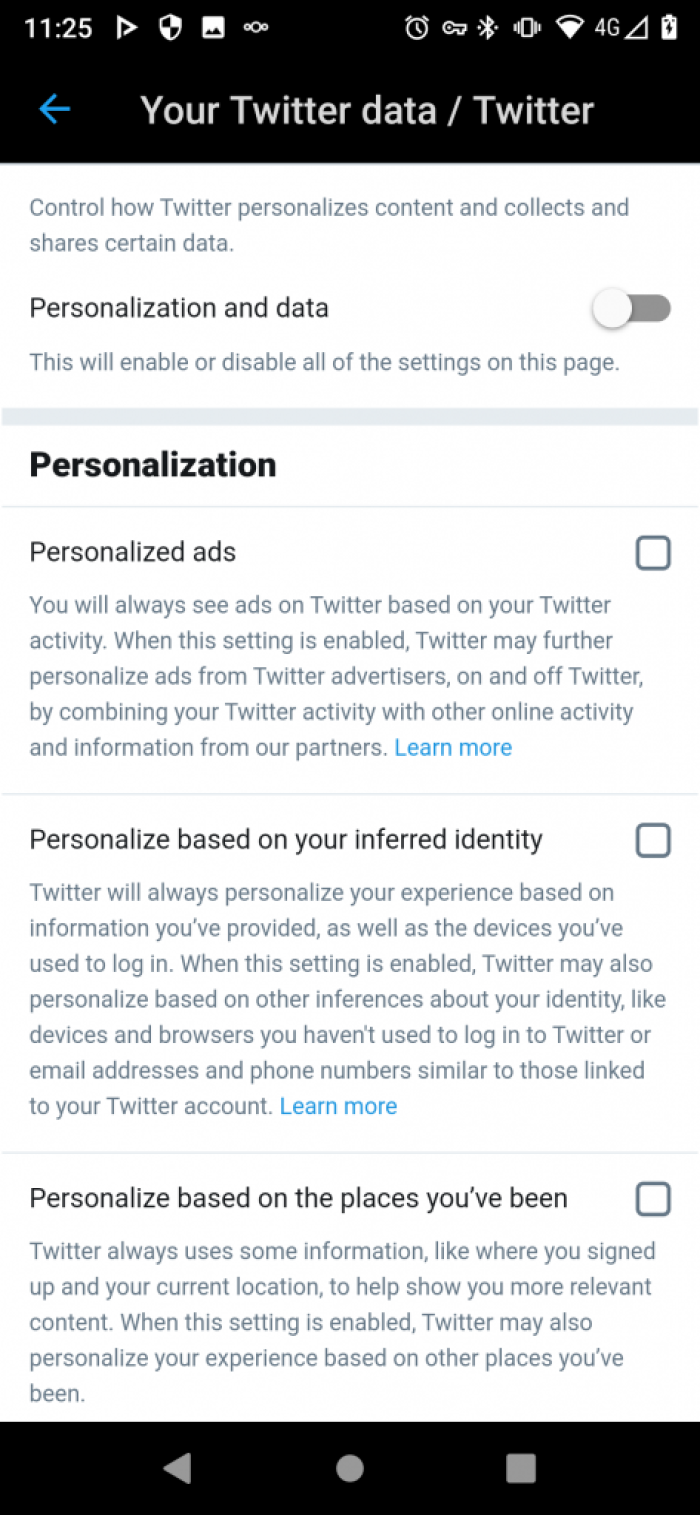Viewport: 700px width, 1515px height.
Task: Open Learn more under Personalized ads
Action: coord(453,747)
